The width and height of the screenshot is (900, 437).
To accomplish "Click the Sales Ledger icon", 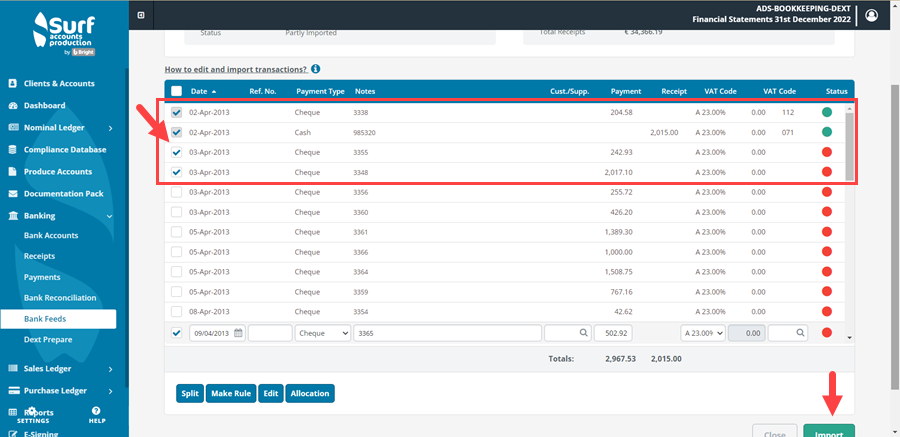I will click(13, 369).
